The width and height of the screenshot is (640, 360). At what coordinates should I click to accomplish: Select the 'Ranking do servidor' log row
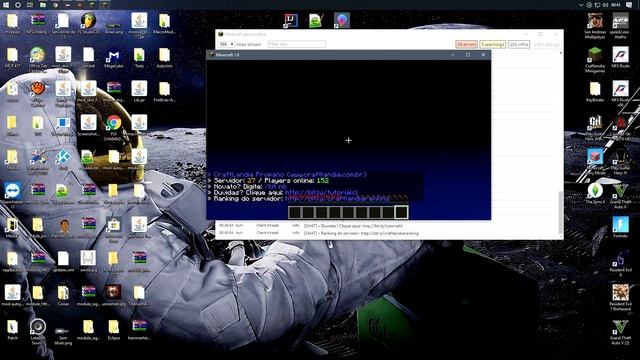387,233
